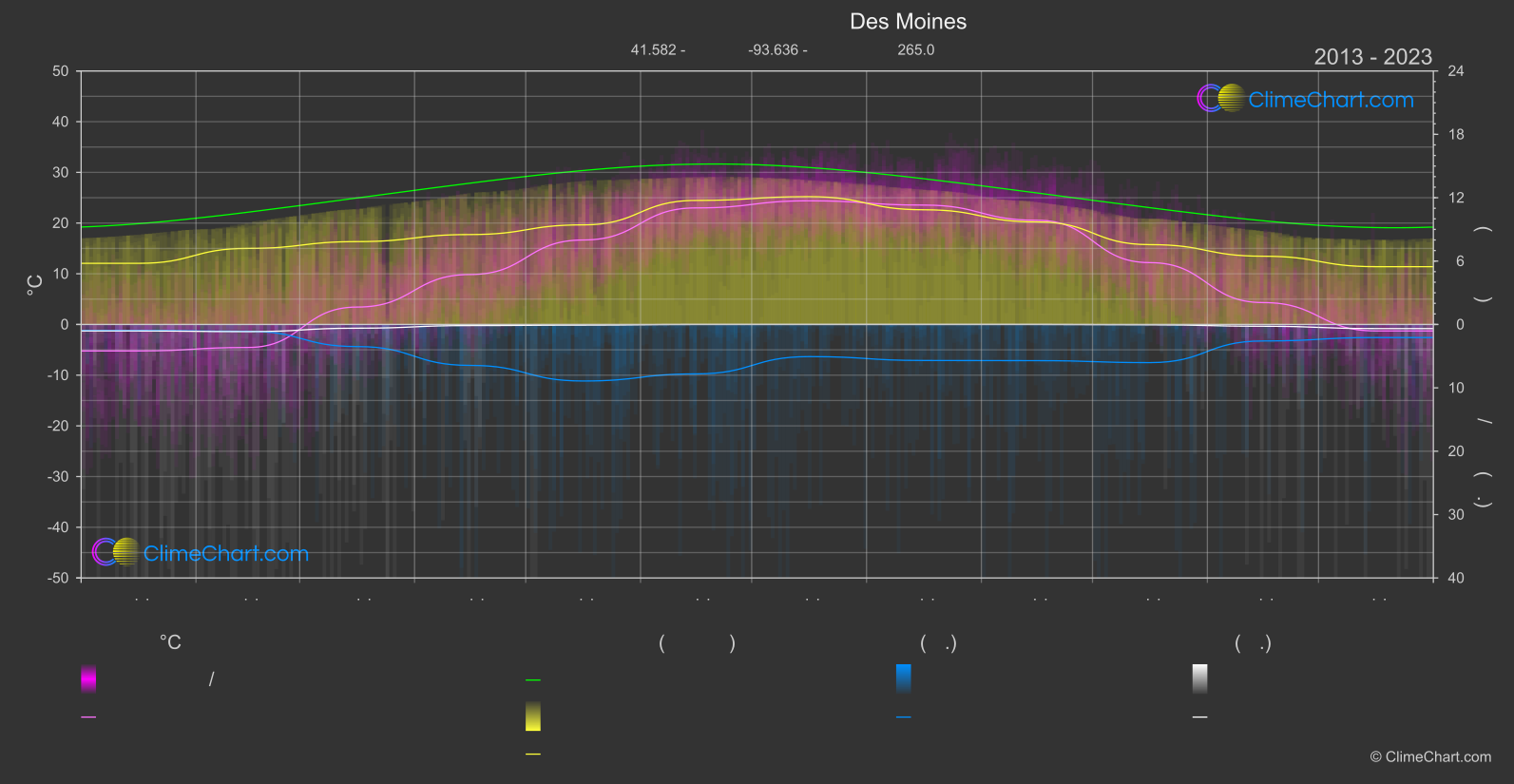Select the white gradient legend swatch

pyautogui.click(x=1200, y=679)
